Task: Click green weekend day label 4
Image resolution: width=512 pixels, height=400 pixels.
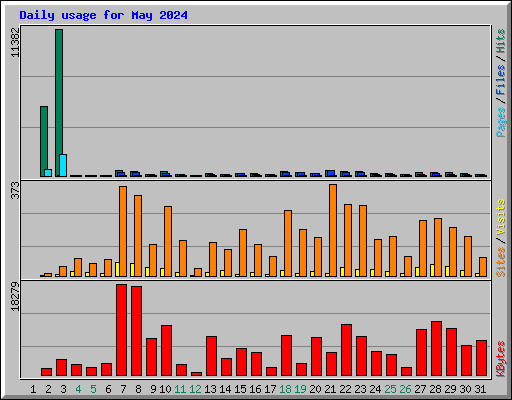Action: pos(78,389)
